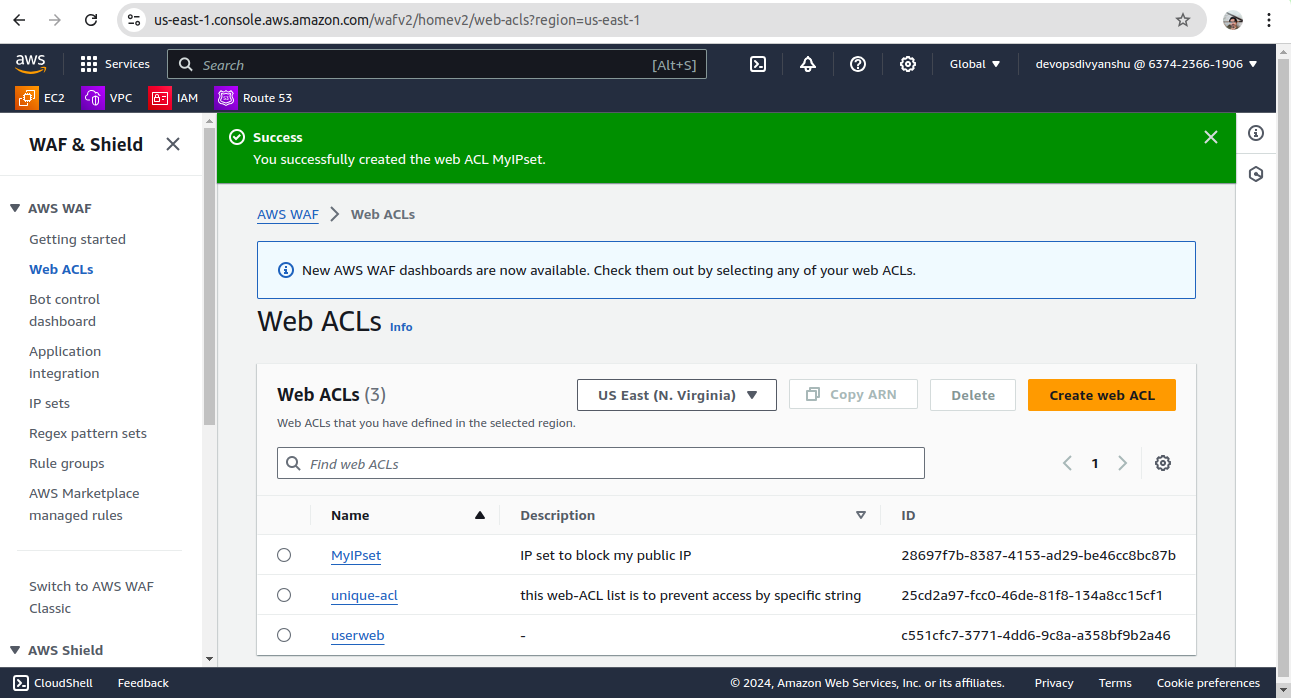Open Rule groups in the sidebar

click(66, 463)
